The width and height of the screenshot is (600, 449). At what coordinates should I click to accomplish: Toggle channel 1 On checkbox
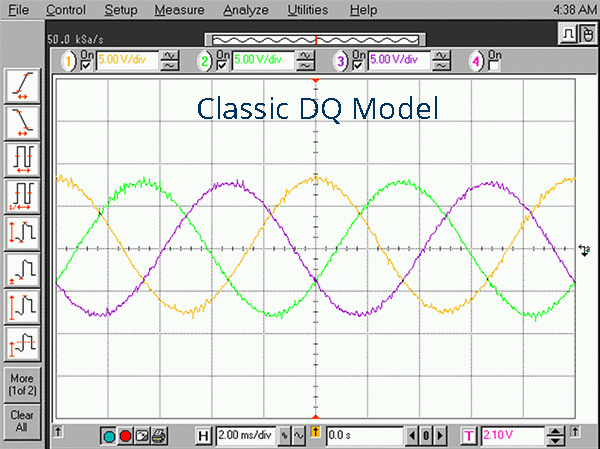(86, 65)
